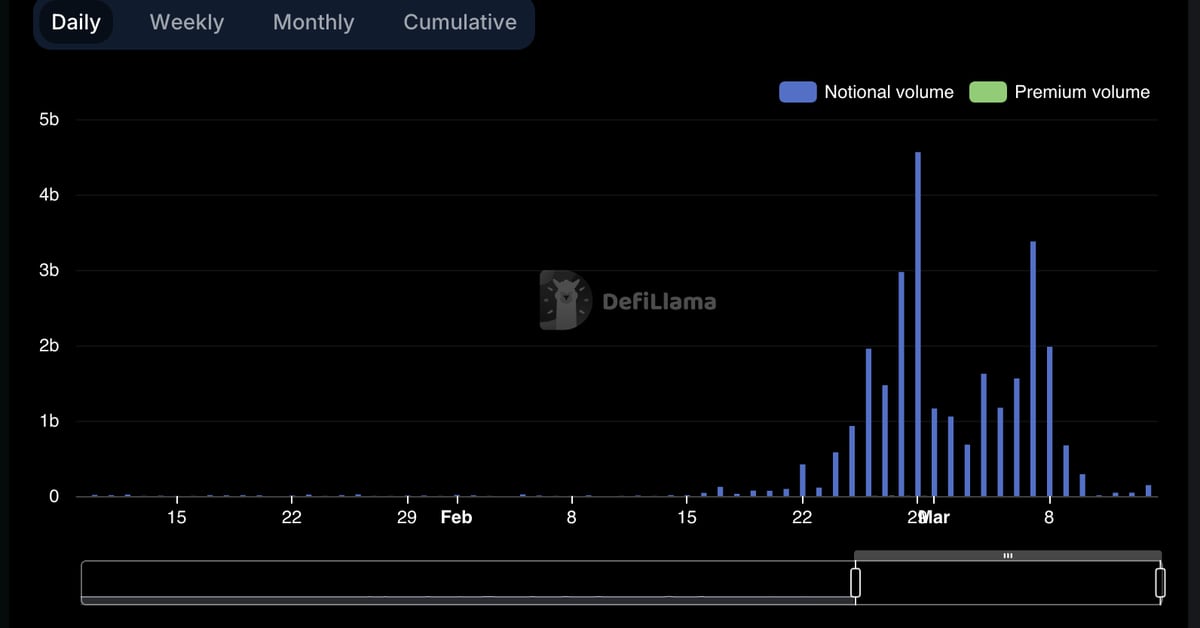Select the Daily tab
1200x628 pixels.
pyautogui.click(x=76, y=22)
